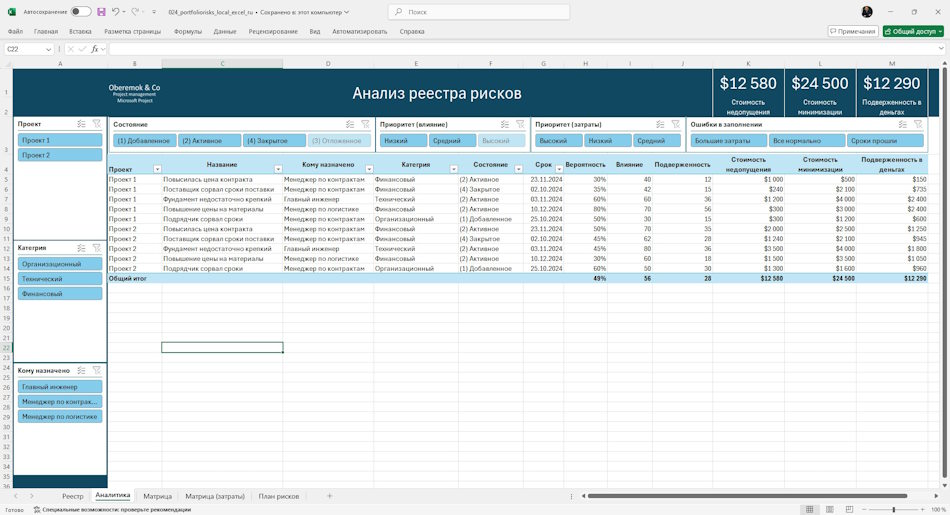Open the Файл menu
Viewport: 950px width, 515px height.
point(15,31)
